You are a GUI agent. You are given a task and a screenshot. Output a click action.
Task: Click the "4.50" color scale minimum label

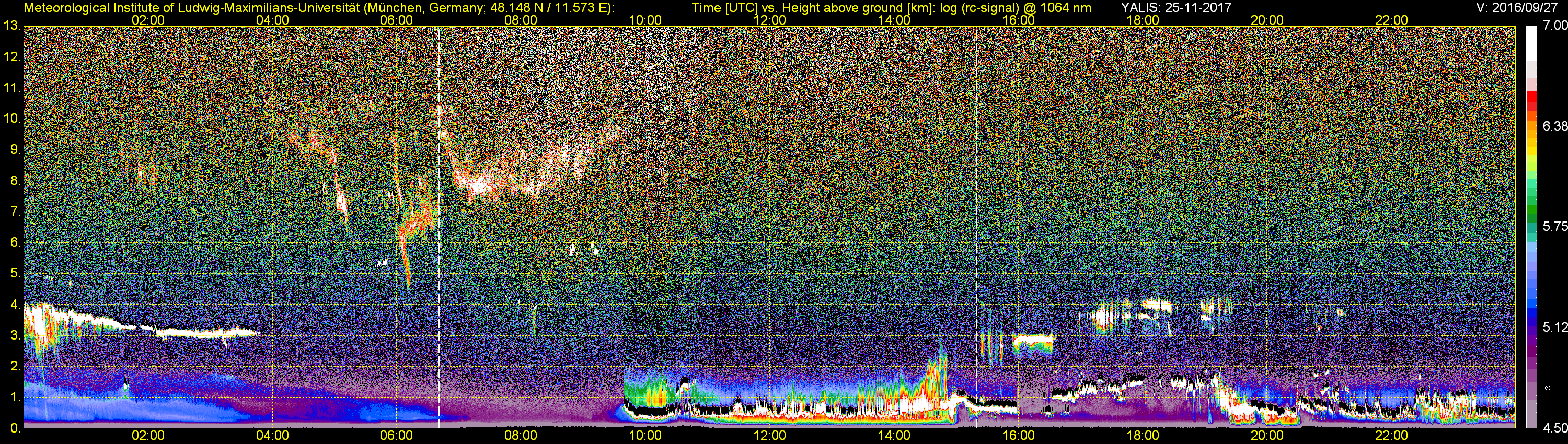coord(1554,428)
